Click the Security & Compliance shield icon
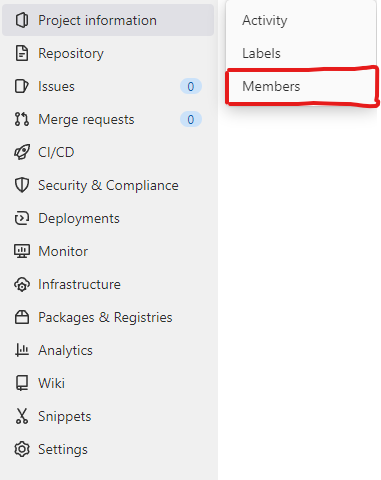The image size is (381, 480). [x=22, y=185]
